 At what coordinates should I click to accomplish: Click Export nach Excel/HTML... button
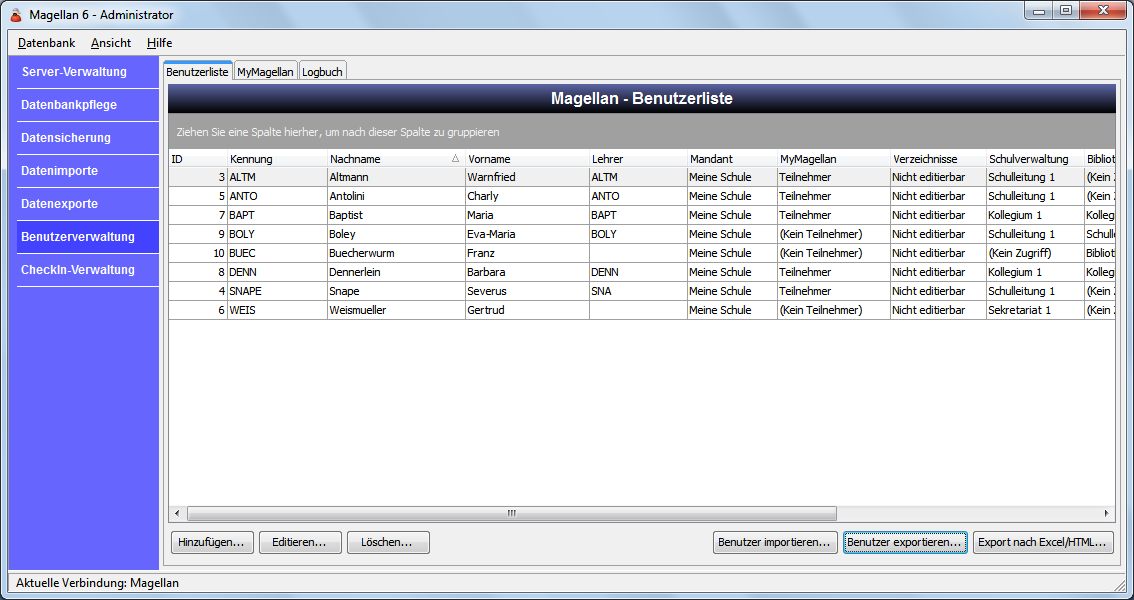[x=1043, y=542]
